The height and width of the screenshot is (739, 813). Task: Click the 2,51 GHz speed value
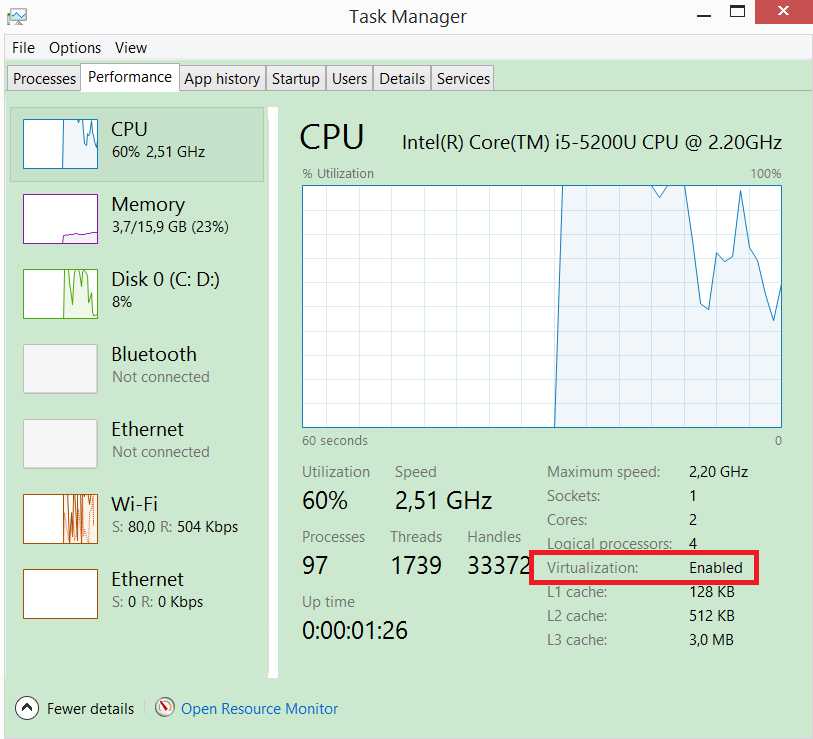(x=443, y=500)
